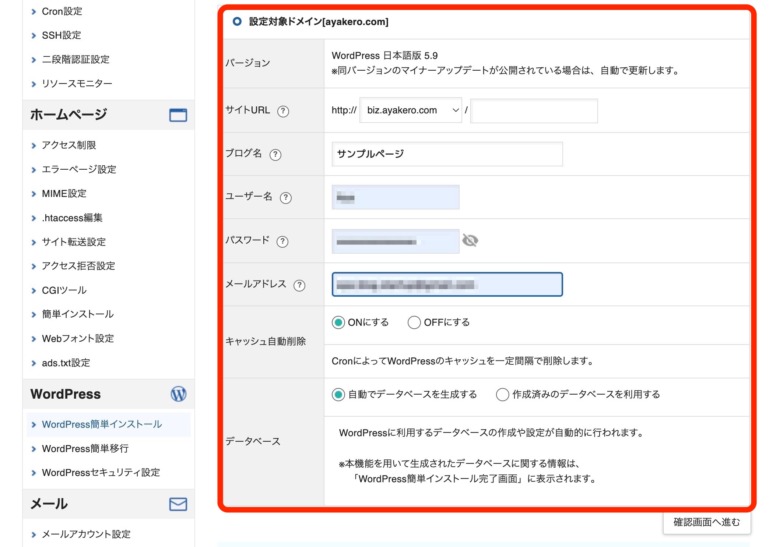780x547 pixels.
Task: Click the help icon next to ユーザー名
Action: (x=286, y=198)
